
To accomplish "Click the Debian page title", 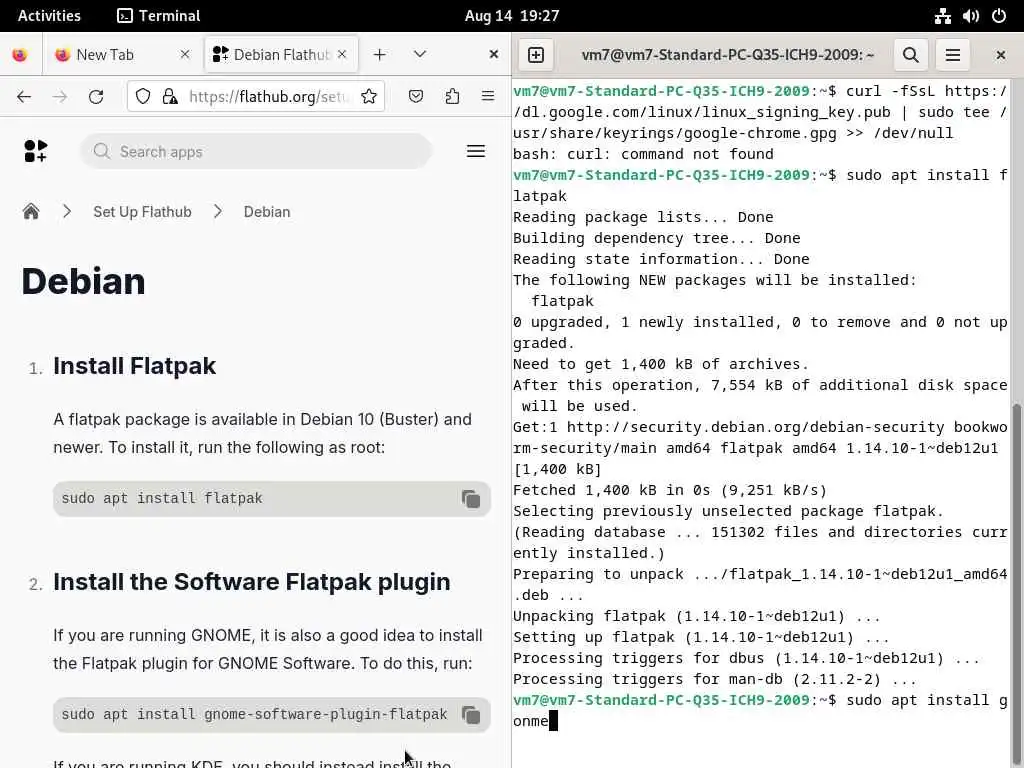I will (x=84, y=281).
